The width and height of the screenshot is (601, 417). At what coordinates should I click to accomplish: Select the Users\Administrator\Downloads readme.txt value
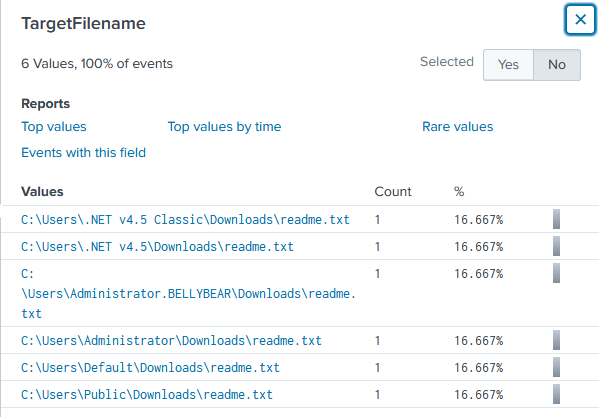click(171, 341)
